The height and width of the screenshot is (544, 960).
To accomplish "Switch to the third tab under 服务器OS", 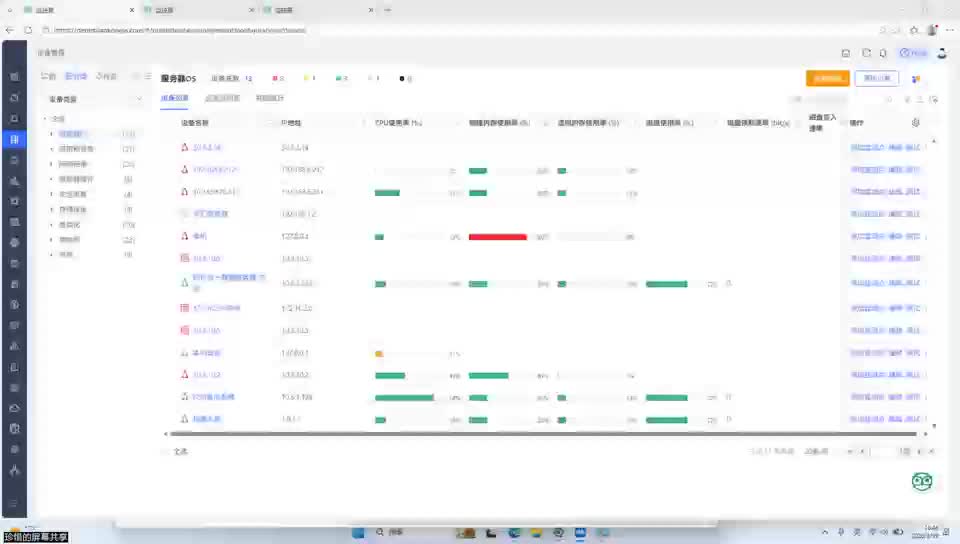I will click(269, 99).
